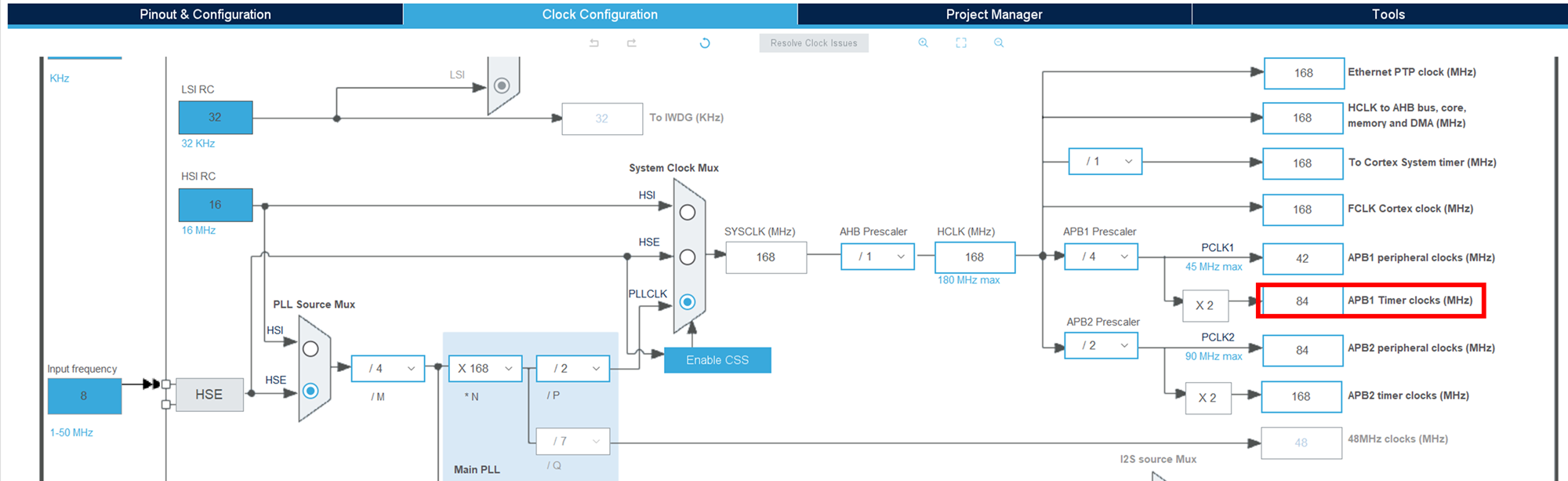Open the /P divider dropdown
Viewport: 1568px width, 481px height.
coord(573,368)
